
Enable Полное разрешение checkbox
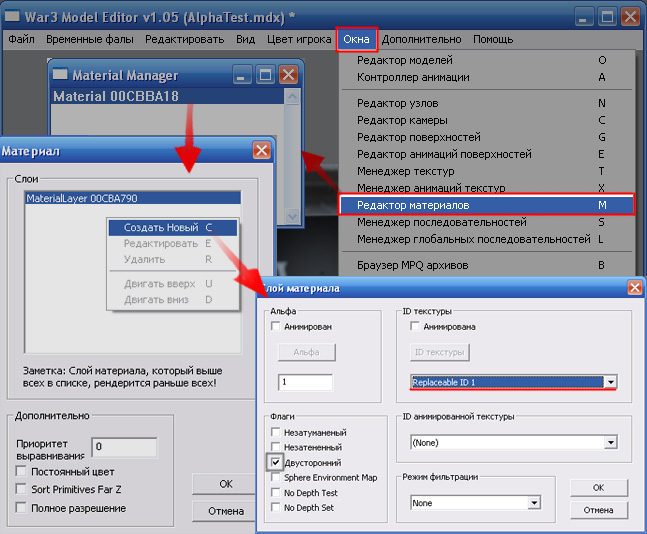[21, 507]
